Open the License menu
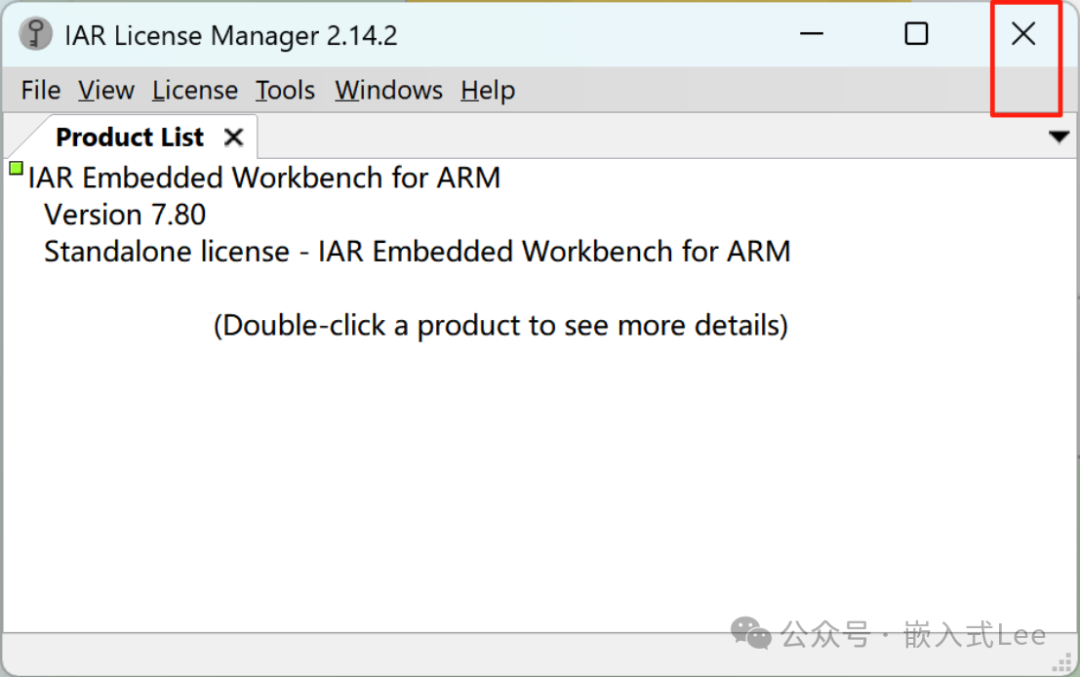1080x677 pixels. [x=194, y=90]
